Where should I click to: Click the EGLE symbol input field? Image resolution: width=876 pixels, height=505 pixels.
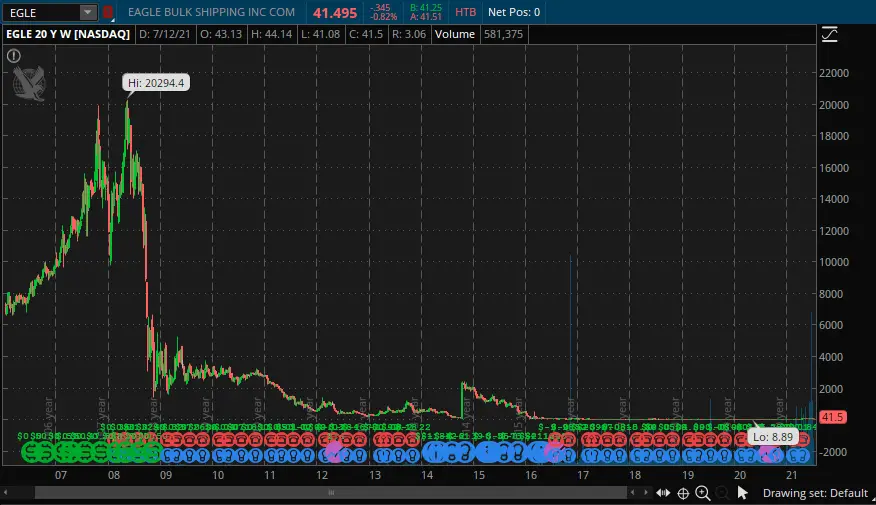click(x=42, y=12)
